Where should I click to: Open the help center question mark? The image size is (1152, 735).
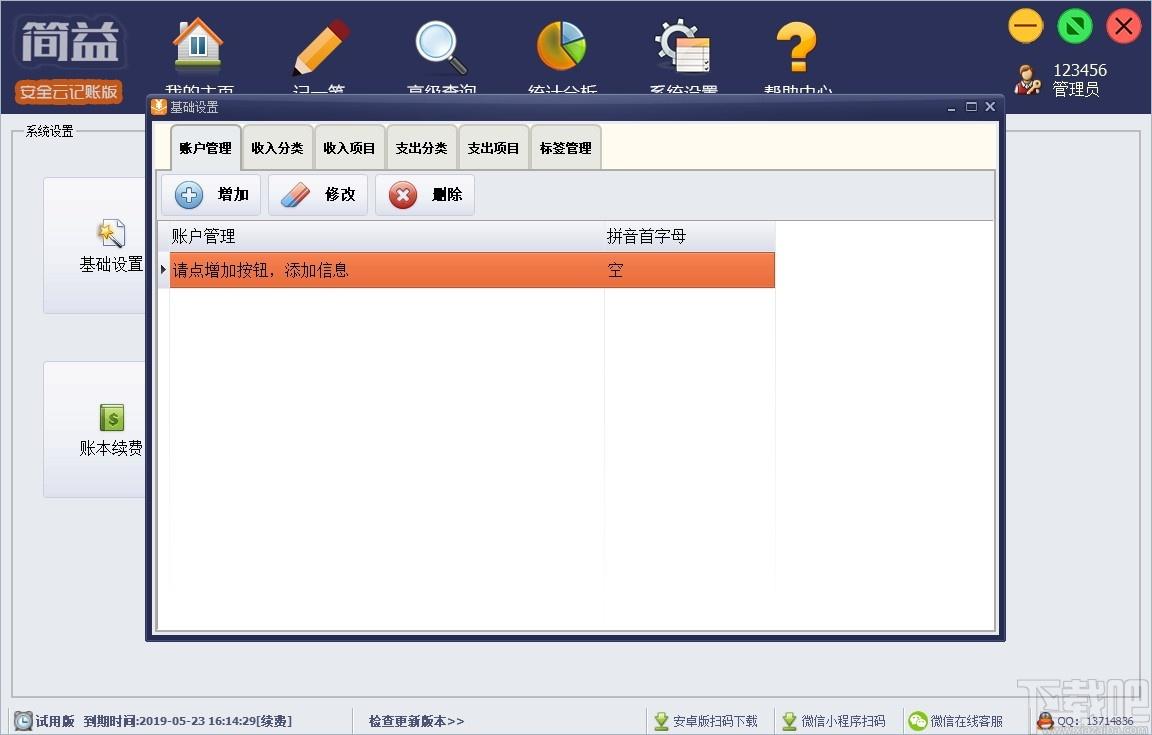click(797, 46)
